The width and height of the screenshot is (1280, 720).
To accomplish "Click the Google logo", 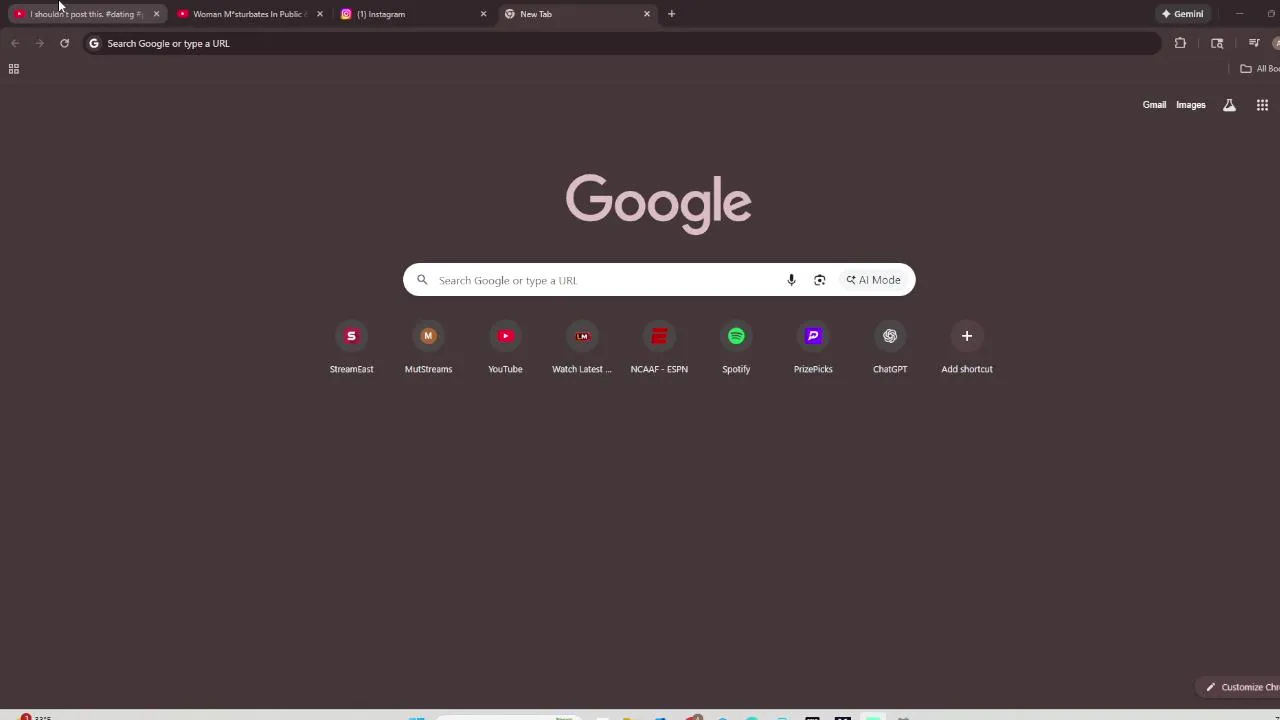I will pos(659,204).
